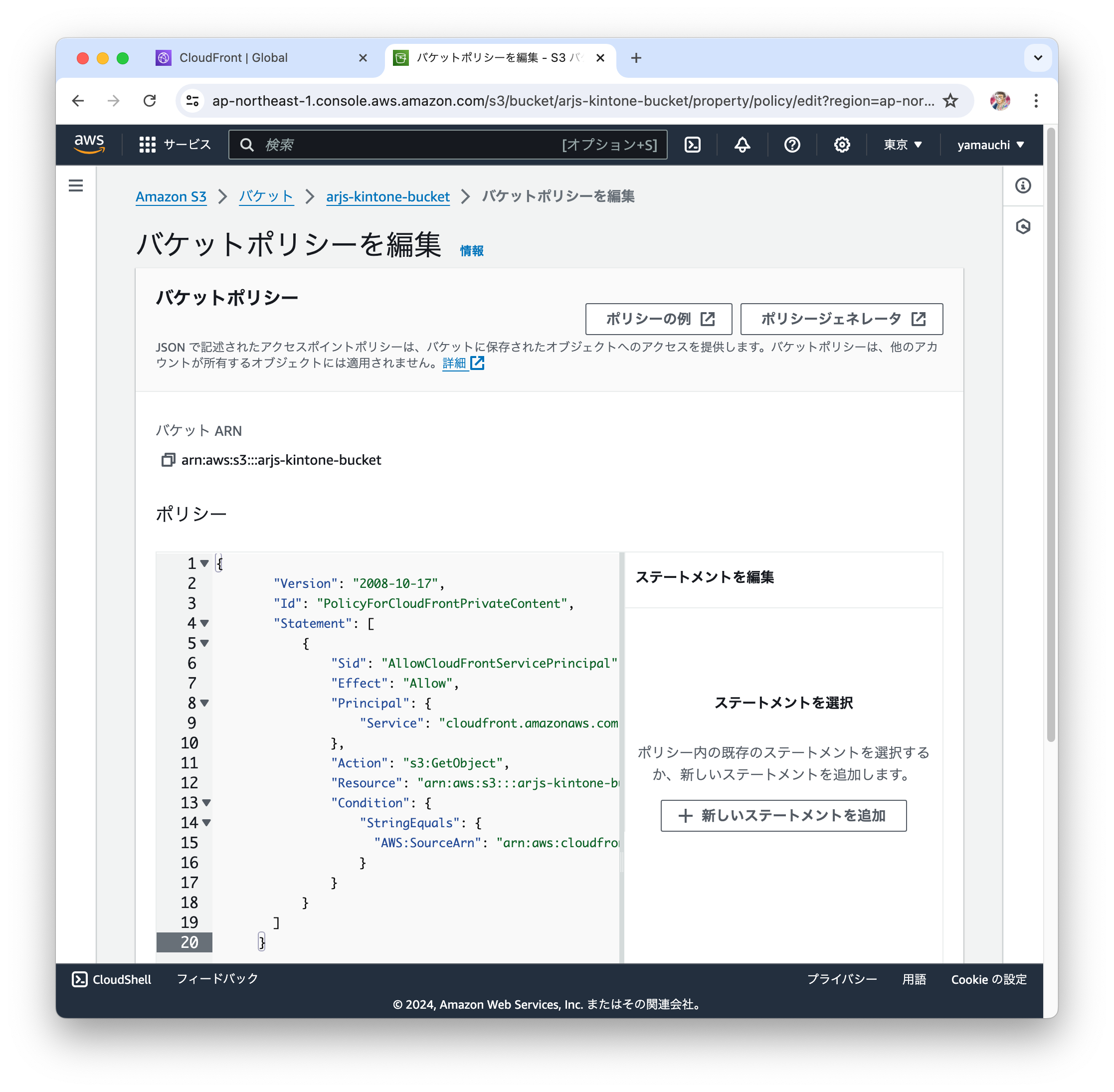Screen dimensions: 1114x1092
Task: Click the "s3:GetObject" action value
Action: [x=453, y=763]
